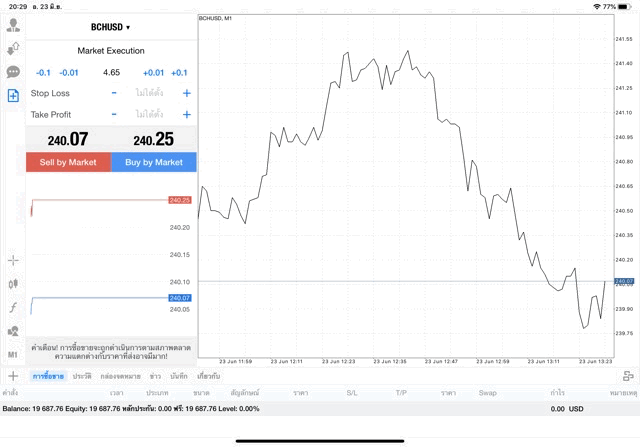Open the M1 timeframe selector

13,354
